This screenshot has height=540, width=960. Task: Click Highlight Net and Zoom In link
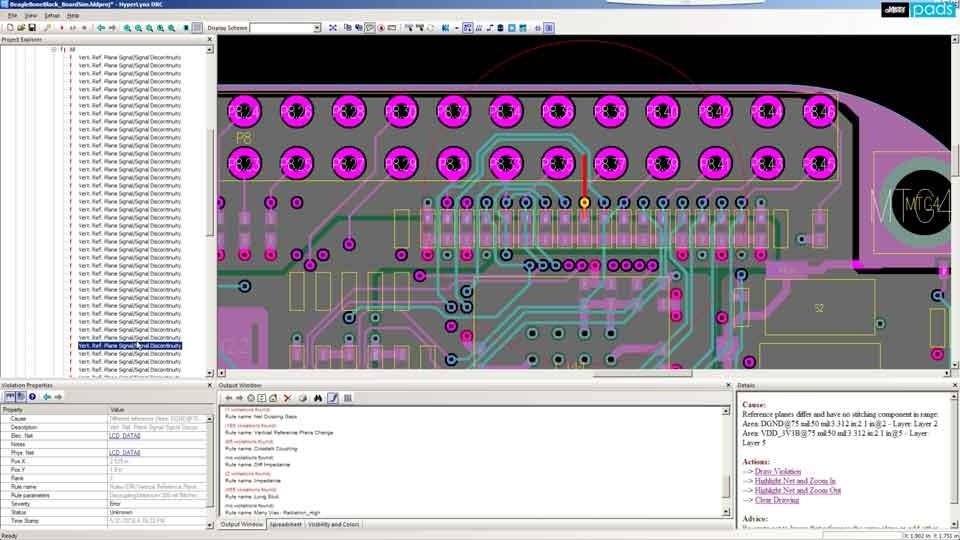point(795,481)
